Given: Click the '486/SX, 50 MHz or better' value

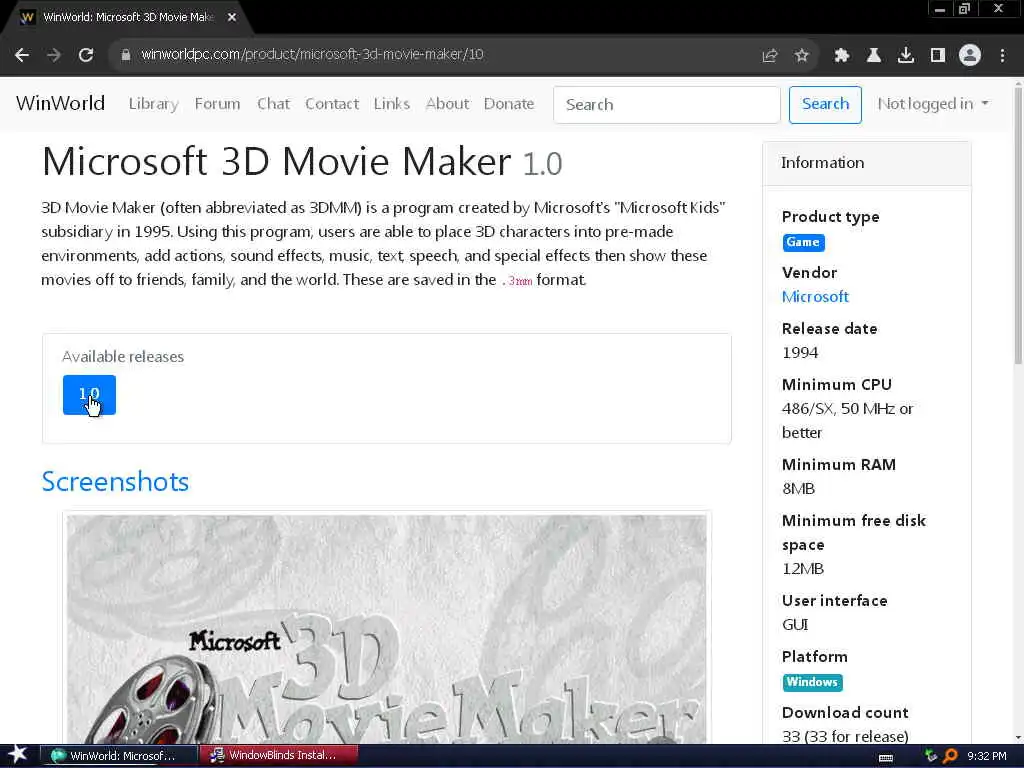Looking at the screenshot, I should [x=847, y=421].
